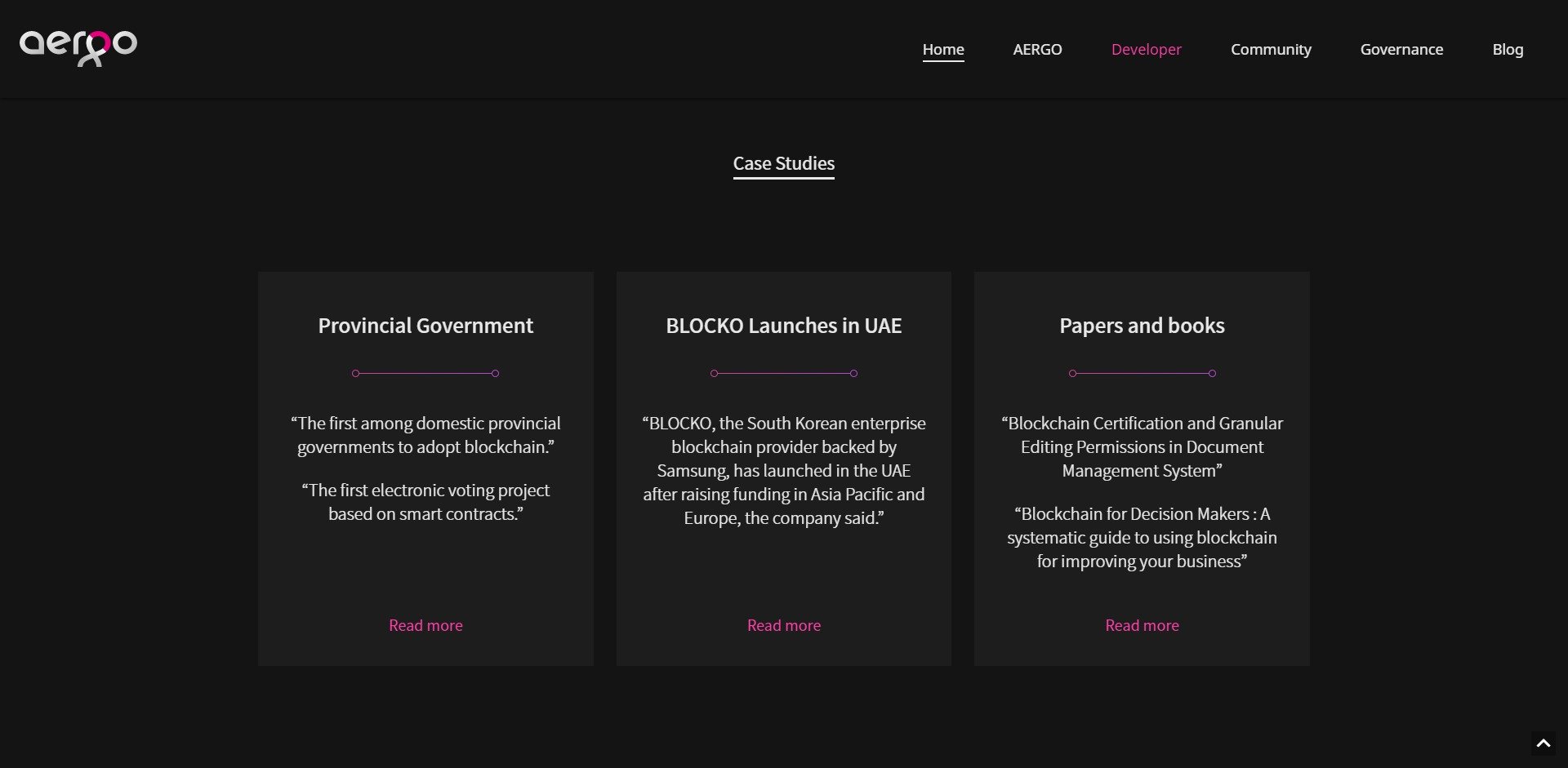
Task: Click Read more under BLOCKO Launches in UAE
Action: (783, 625)
